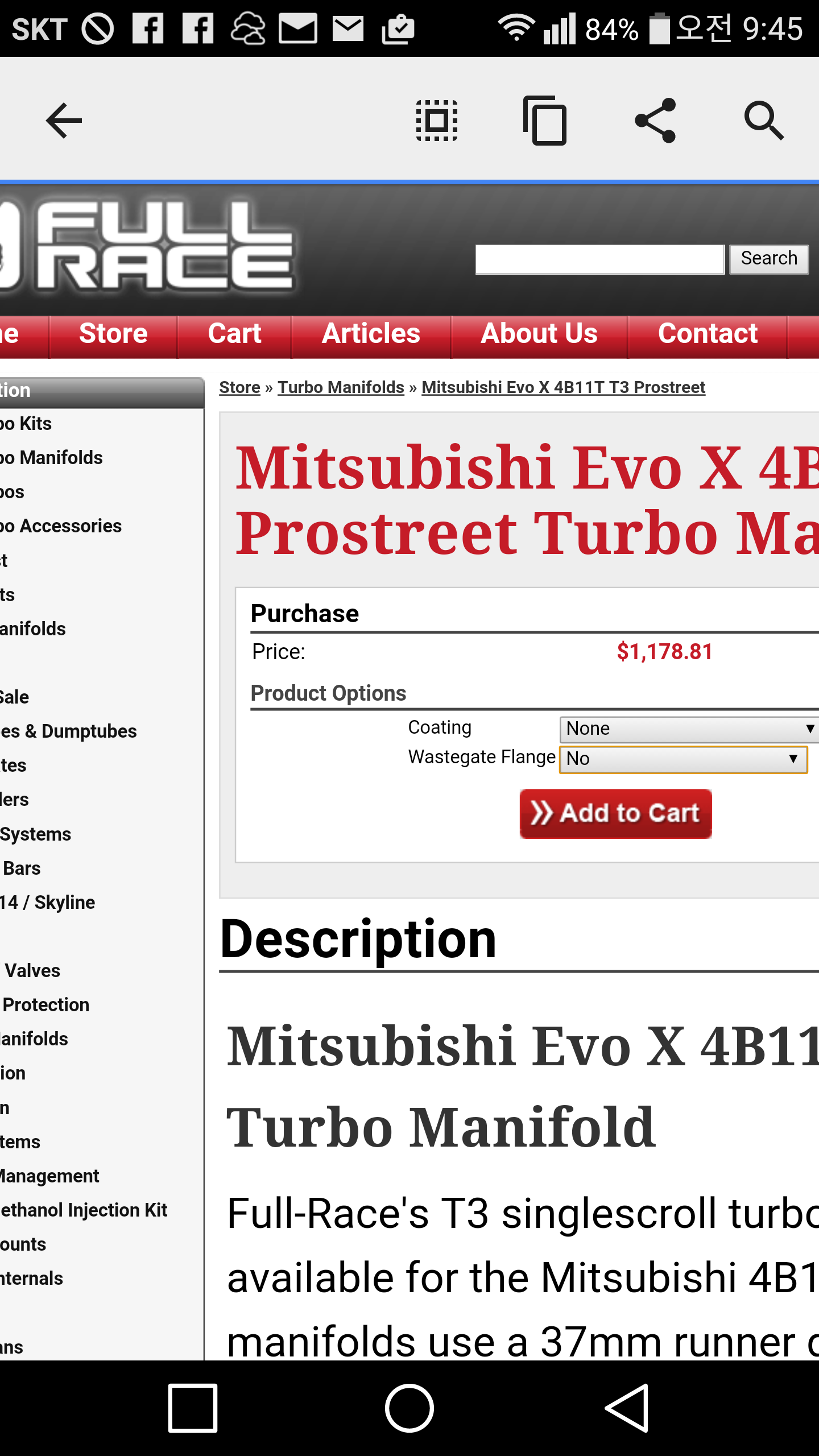Click the Search button
Screen dimensions: 819x1456
click(769, 259)
